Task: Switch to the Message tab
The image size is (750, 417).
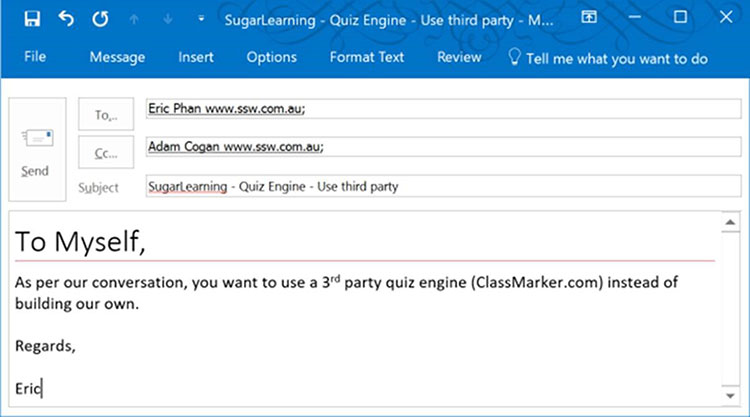Action: point(117,58)
